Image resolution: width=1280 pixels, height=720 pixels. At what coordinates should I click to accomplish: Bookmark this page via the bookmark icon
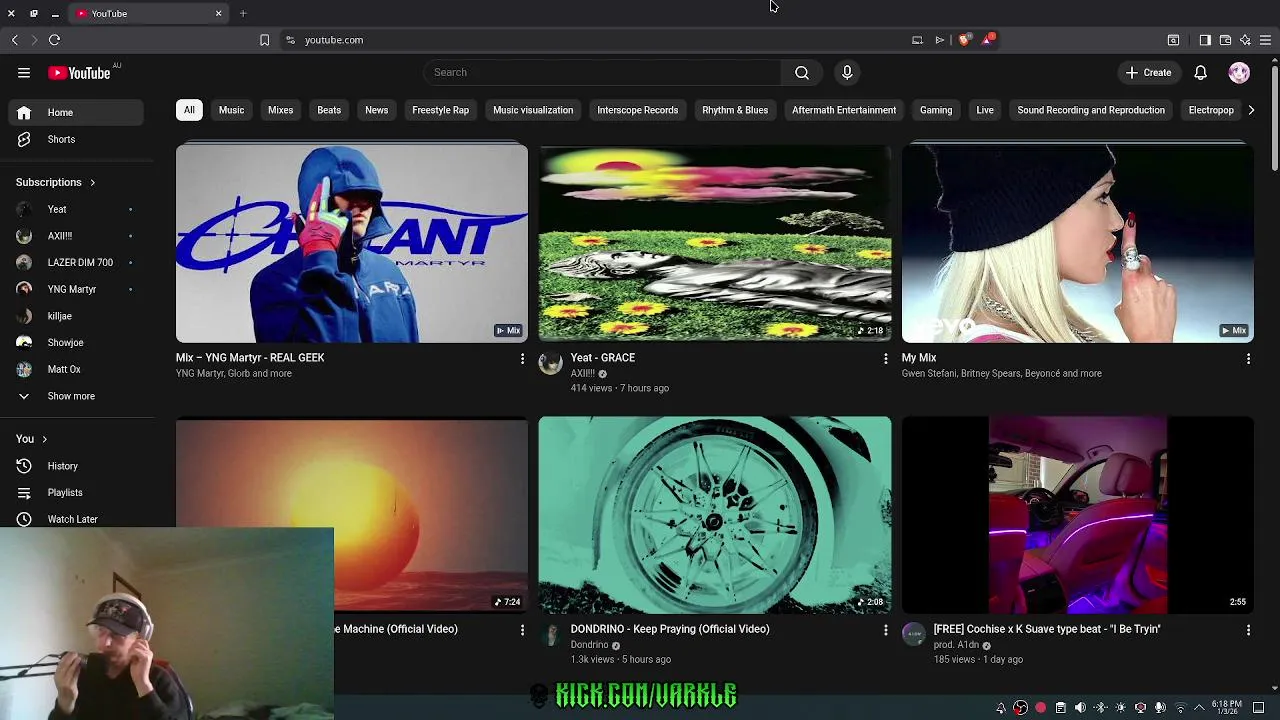pyautogui.click(x=264, y=40)
